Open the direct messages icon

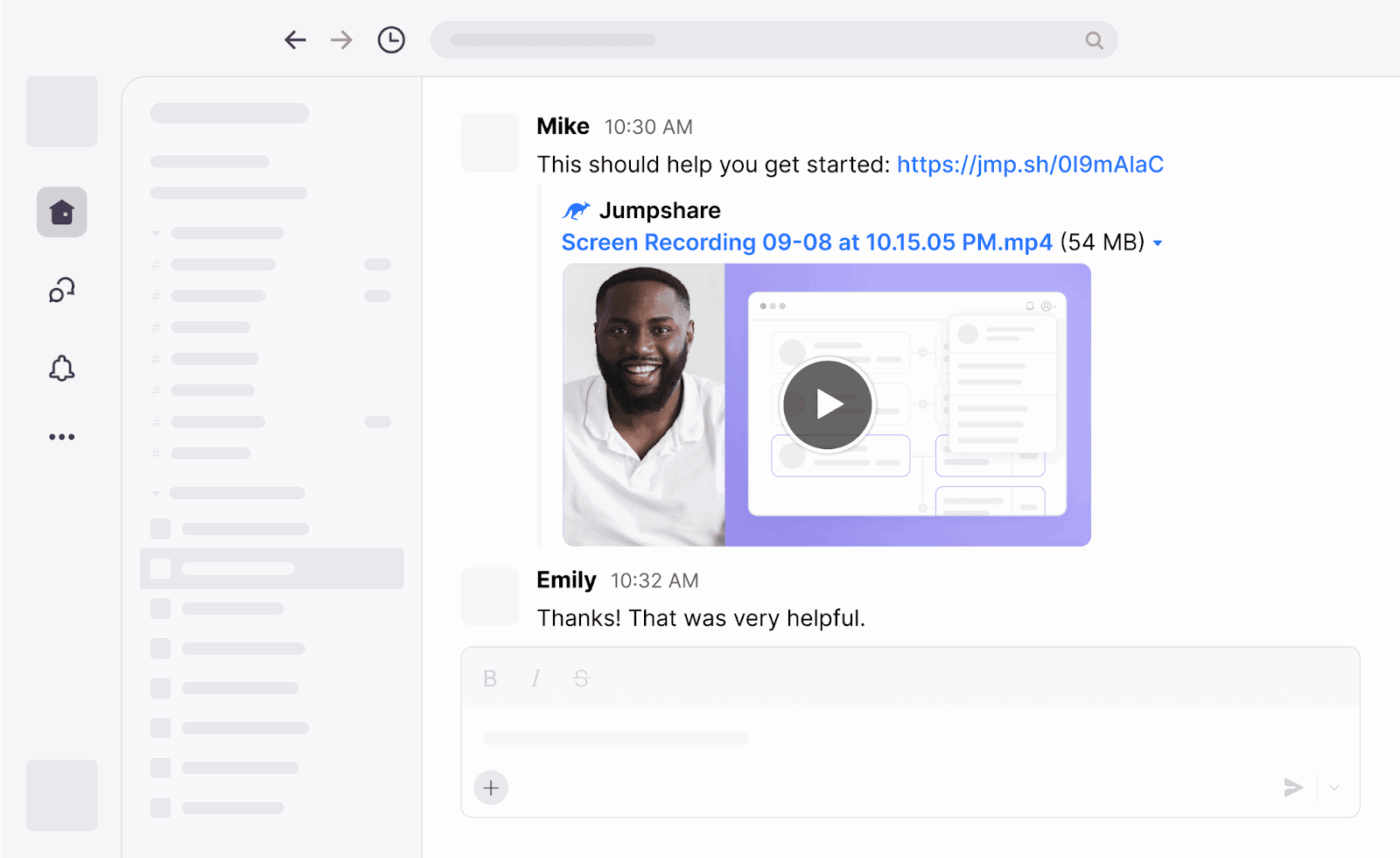[x=61, y=290]
